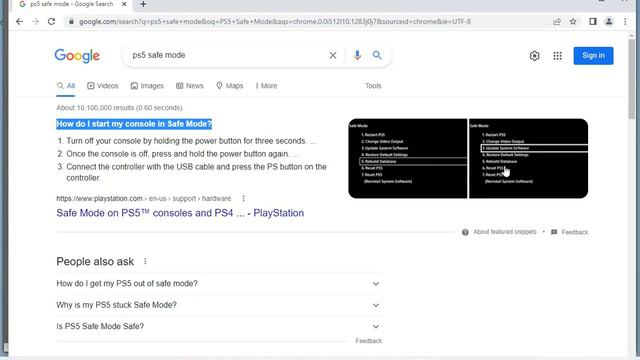Image resolution: width=640 pixels, height=360 pixels.
Task: Click the blue magnifier search icon
Action: click(x=377, y=55)
